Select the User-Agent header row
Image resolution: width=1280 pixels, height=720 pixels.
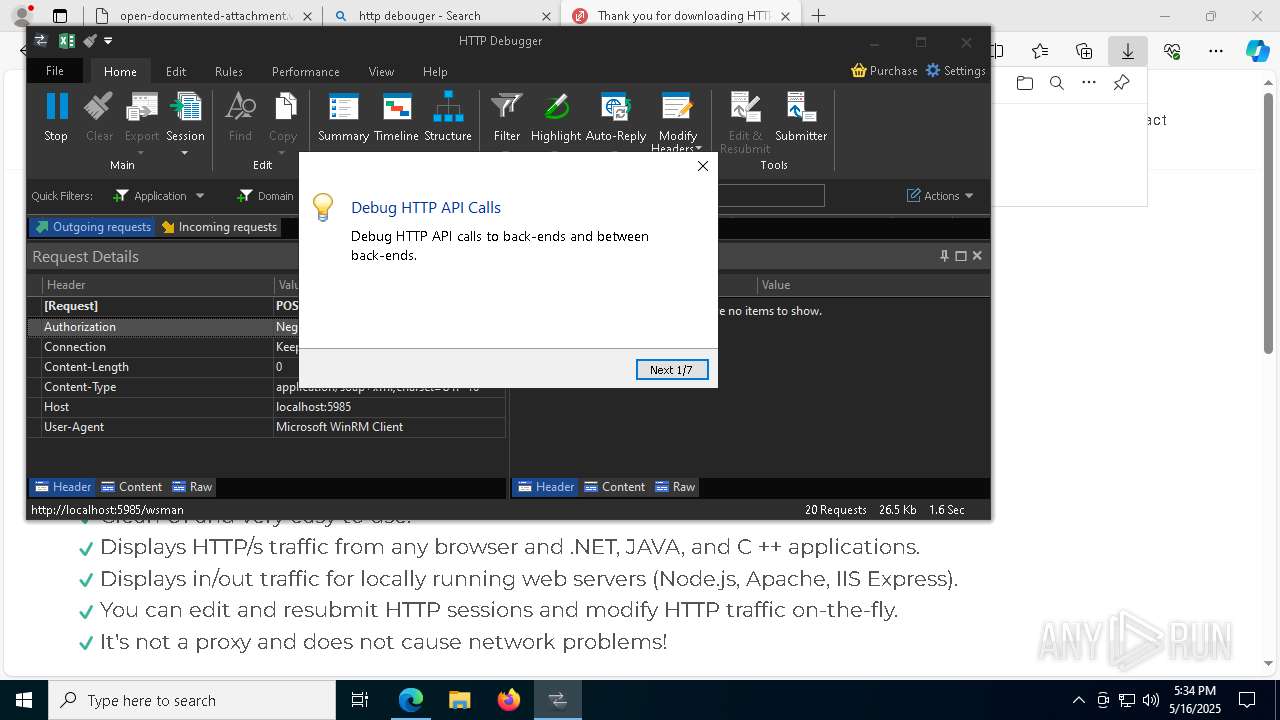tap(266, 427)
